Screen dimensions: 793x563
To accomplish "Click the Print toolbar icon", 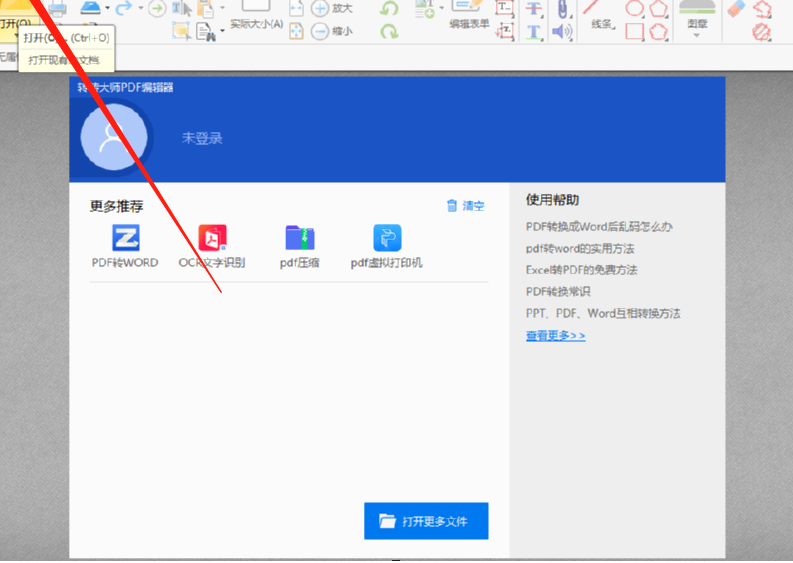I will click(57, 9).
